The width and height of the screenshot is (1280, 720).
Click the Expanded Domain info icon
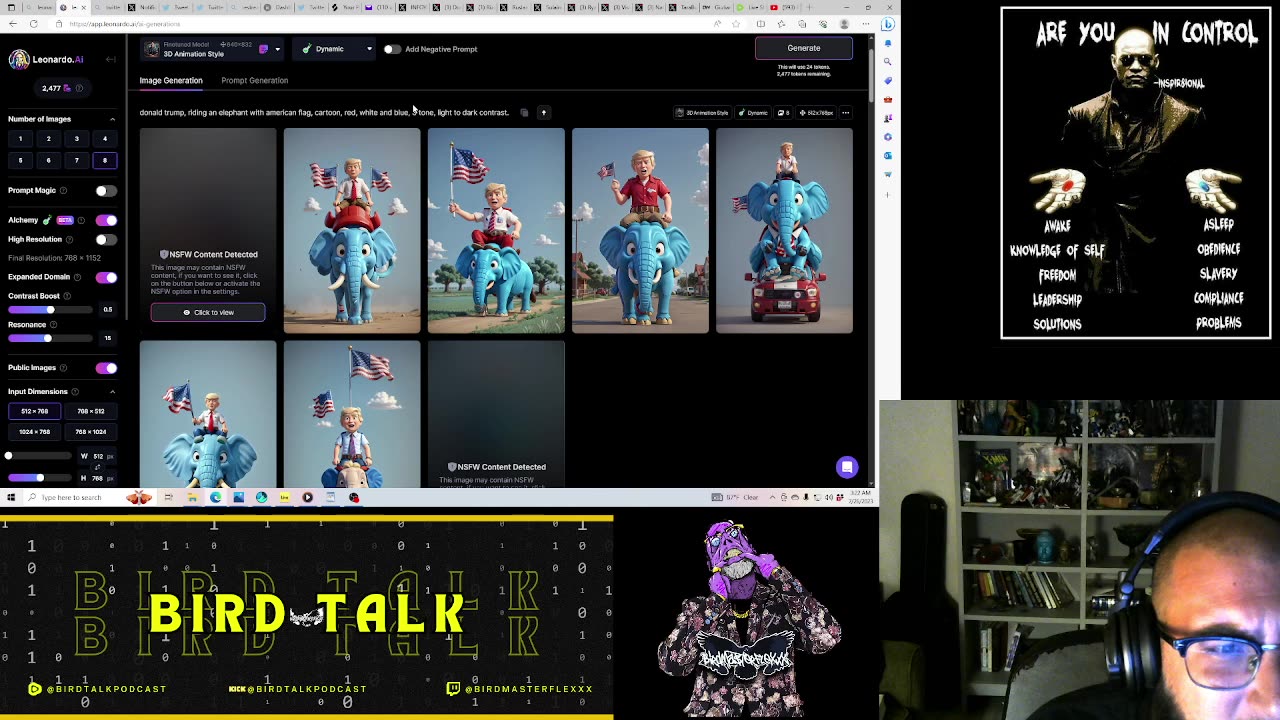click(78, 277)
